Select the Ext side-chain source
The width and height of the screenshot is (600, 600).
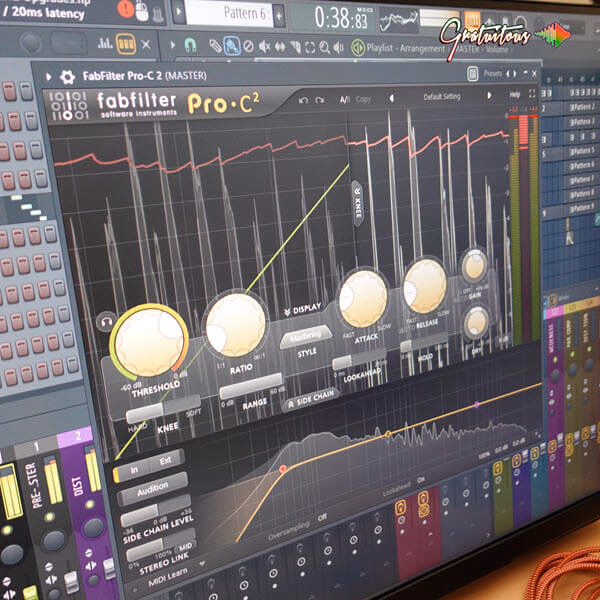(166, 460)
